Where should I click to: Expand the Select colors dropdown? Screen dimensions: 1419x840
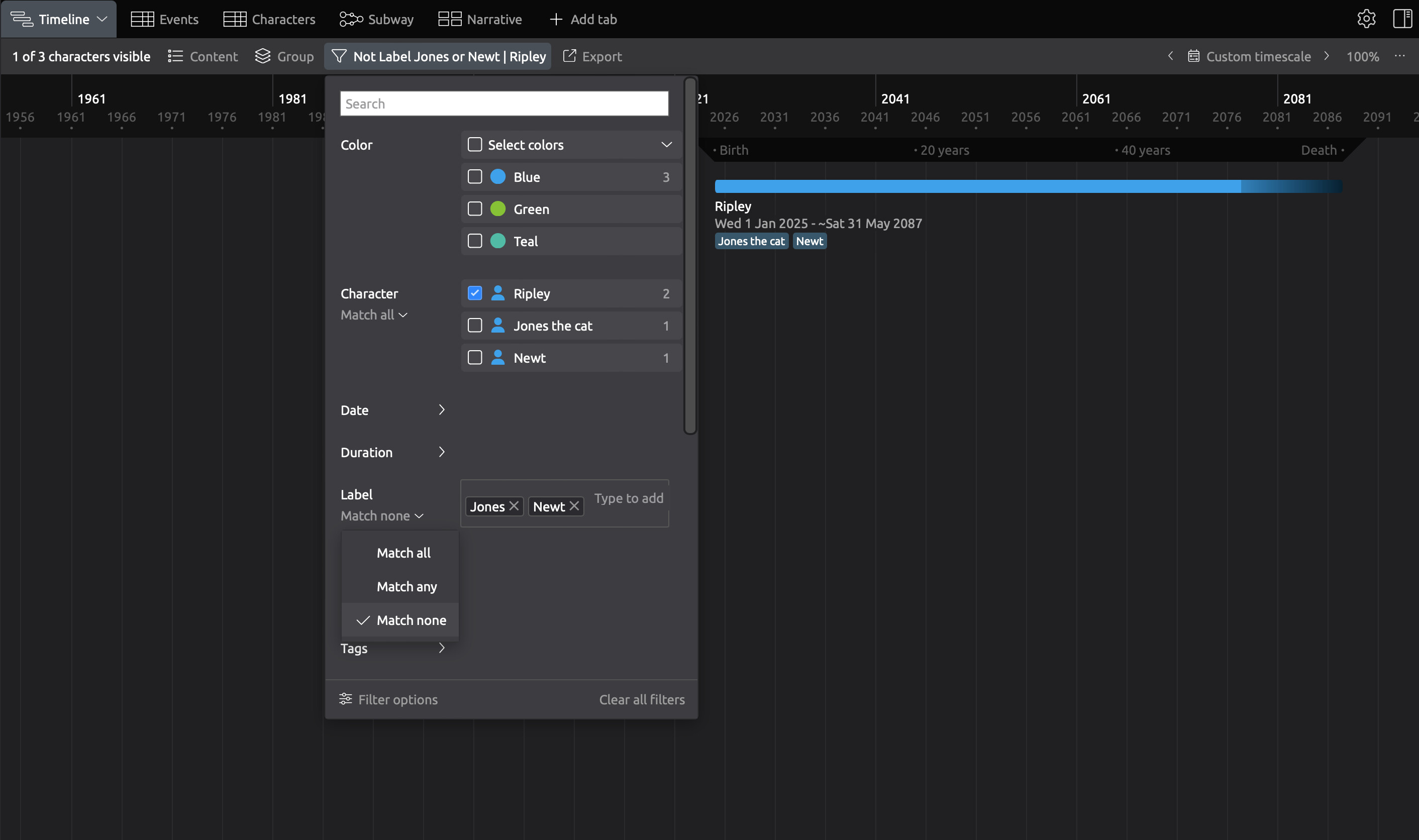click(666, 145)
